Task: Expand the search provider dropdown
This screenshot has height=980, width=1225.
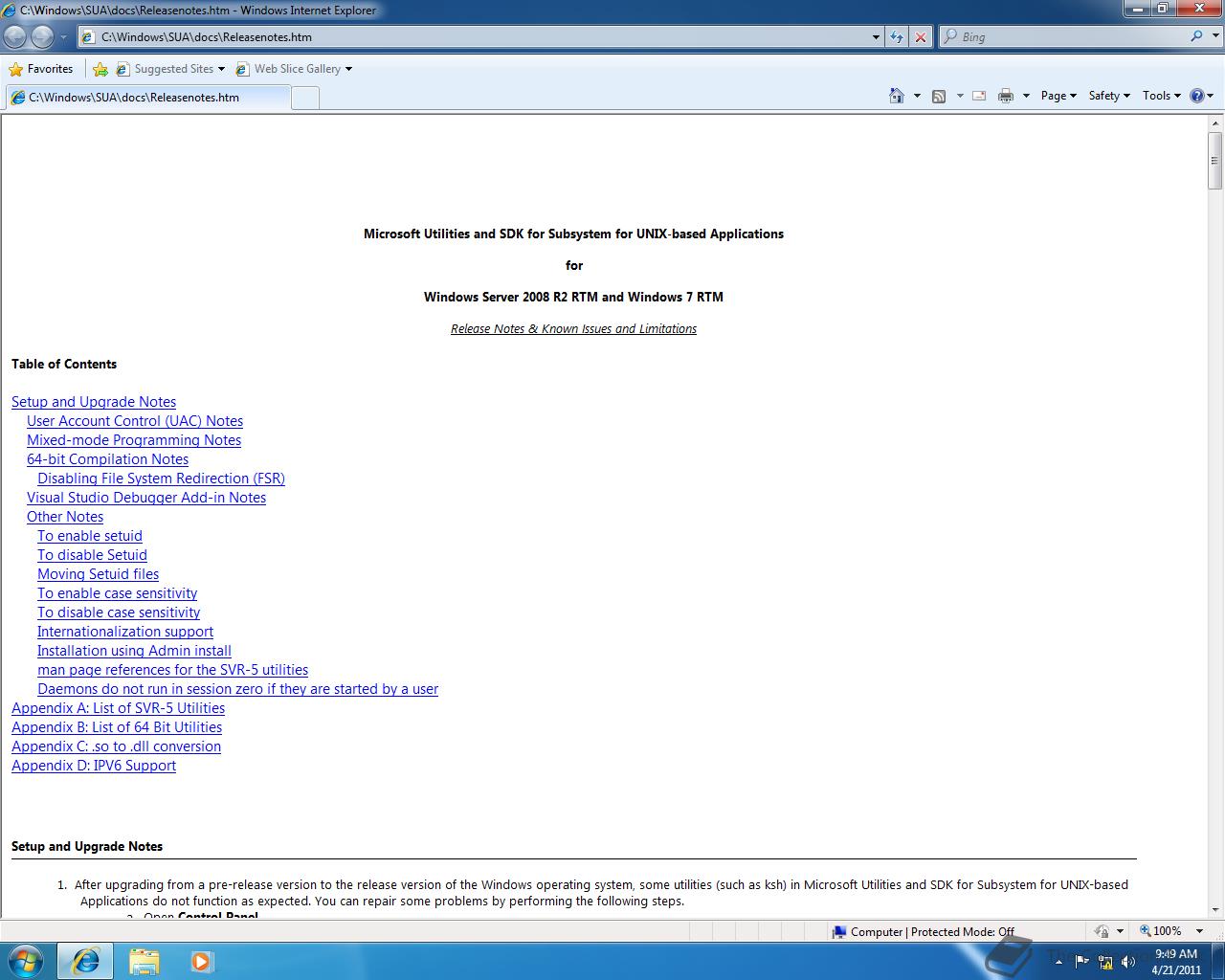Action: coord(1215,37)
